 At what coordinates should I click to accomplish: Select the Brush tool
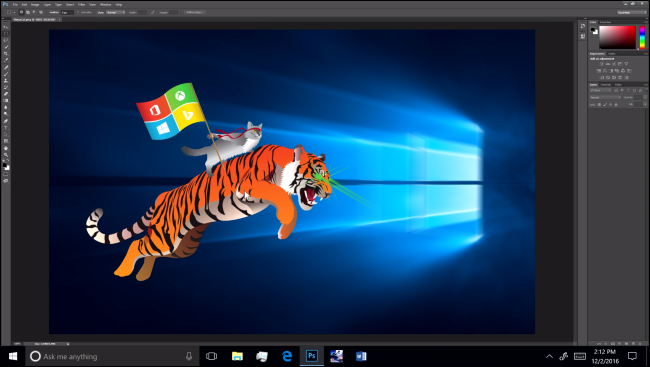[6, 74]
